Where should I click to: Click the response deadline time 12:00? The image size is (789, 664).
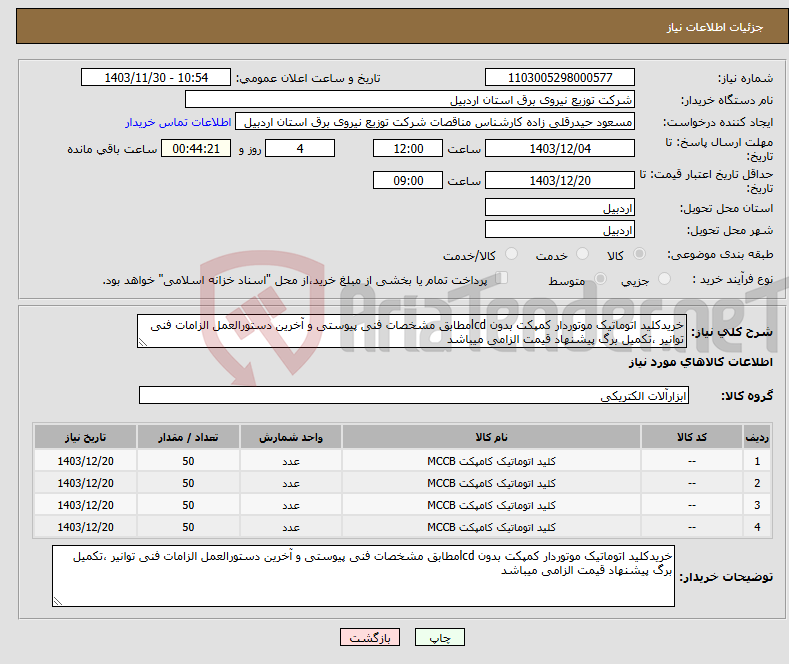click(408, 148)
